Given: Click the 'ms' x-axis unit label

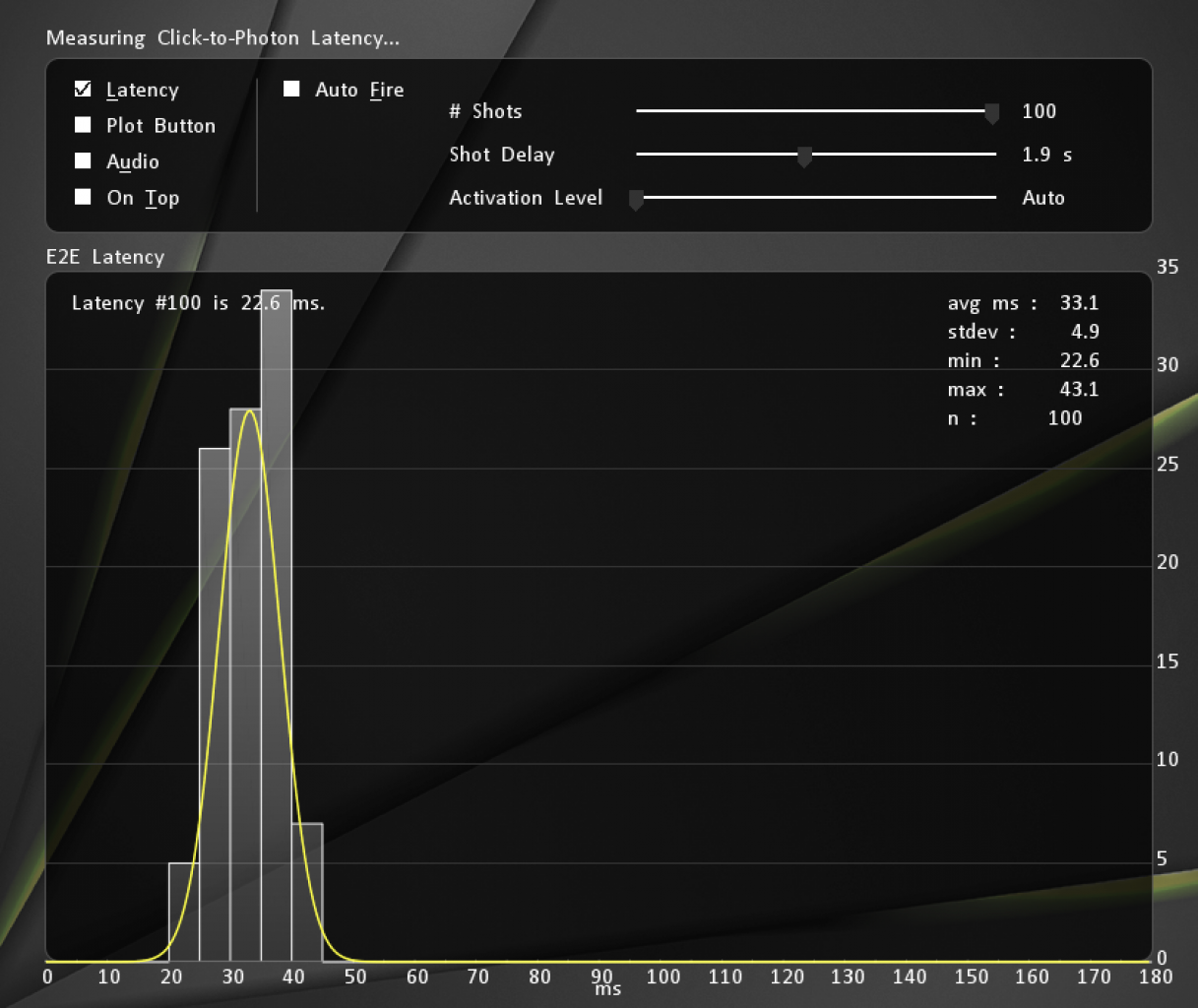Looking at the screenshot, I should pyautogui.click(x=608, y=989).
